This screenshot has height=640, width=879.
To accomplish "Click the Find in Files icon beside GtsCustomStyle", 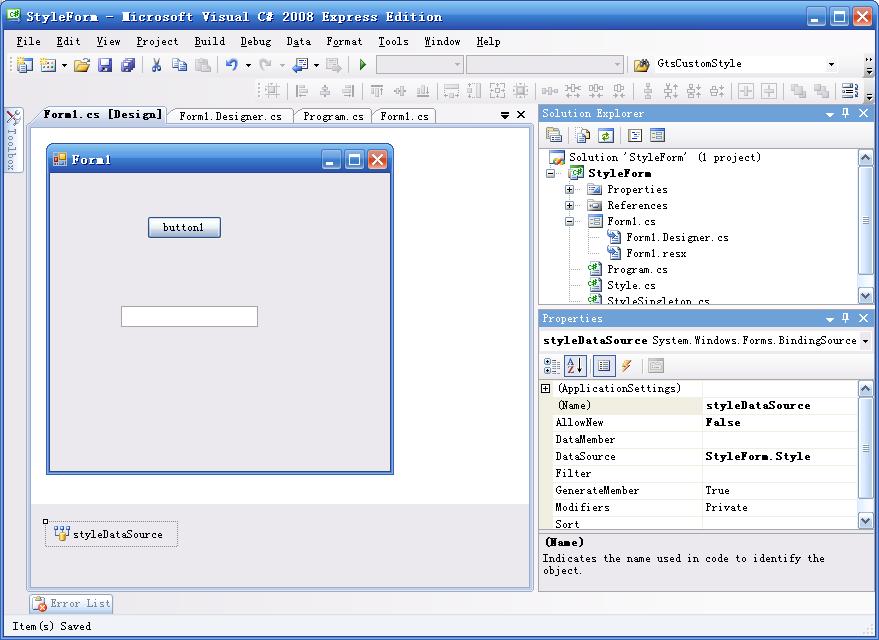I will tap(641, 65).
